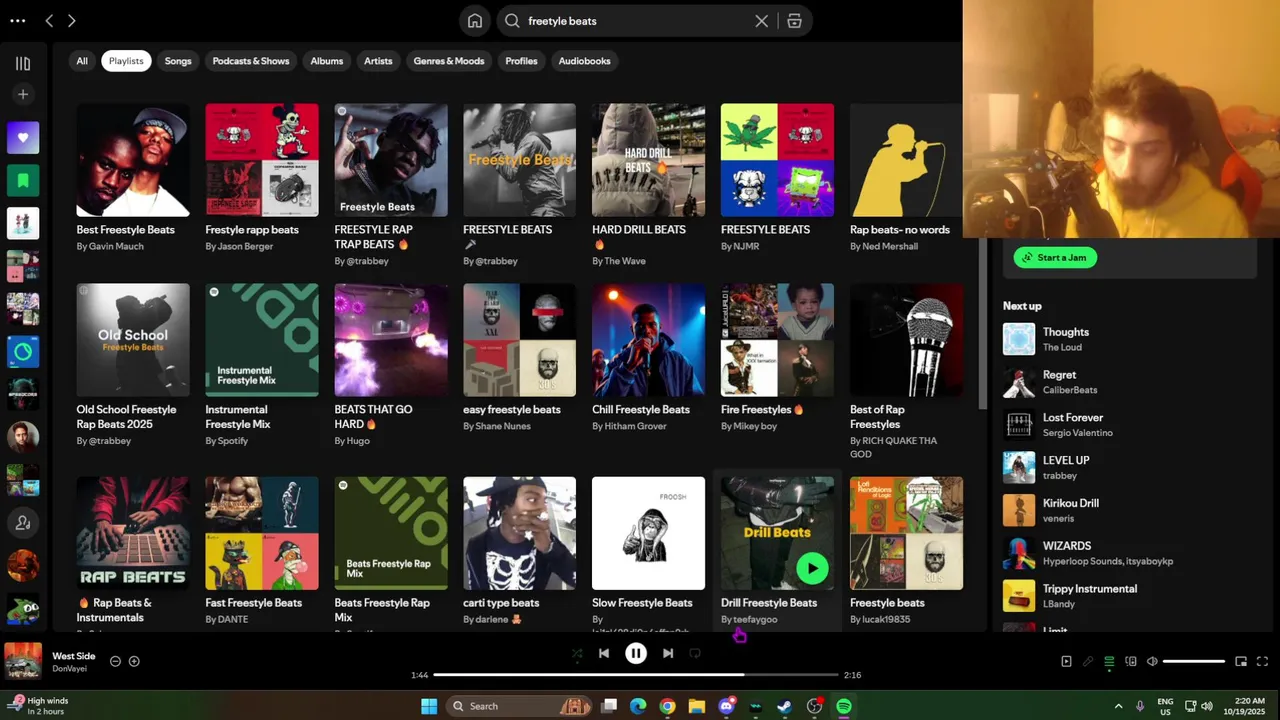Select Lost Forever in the queue
Image resolution: width=1280 pixels, height=720 pixels.
[x=1129, y=425]
